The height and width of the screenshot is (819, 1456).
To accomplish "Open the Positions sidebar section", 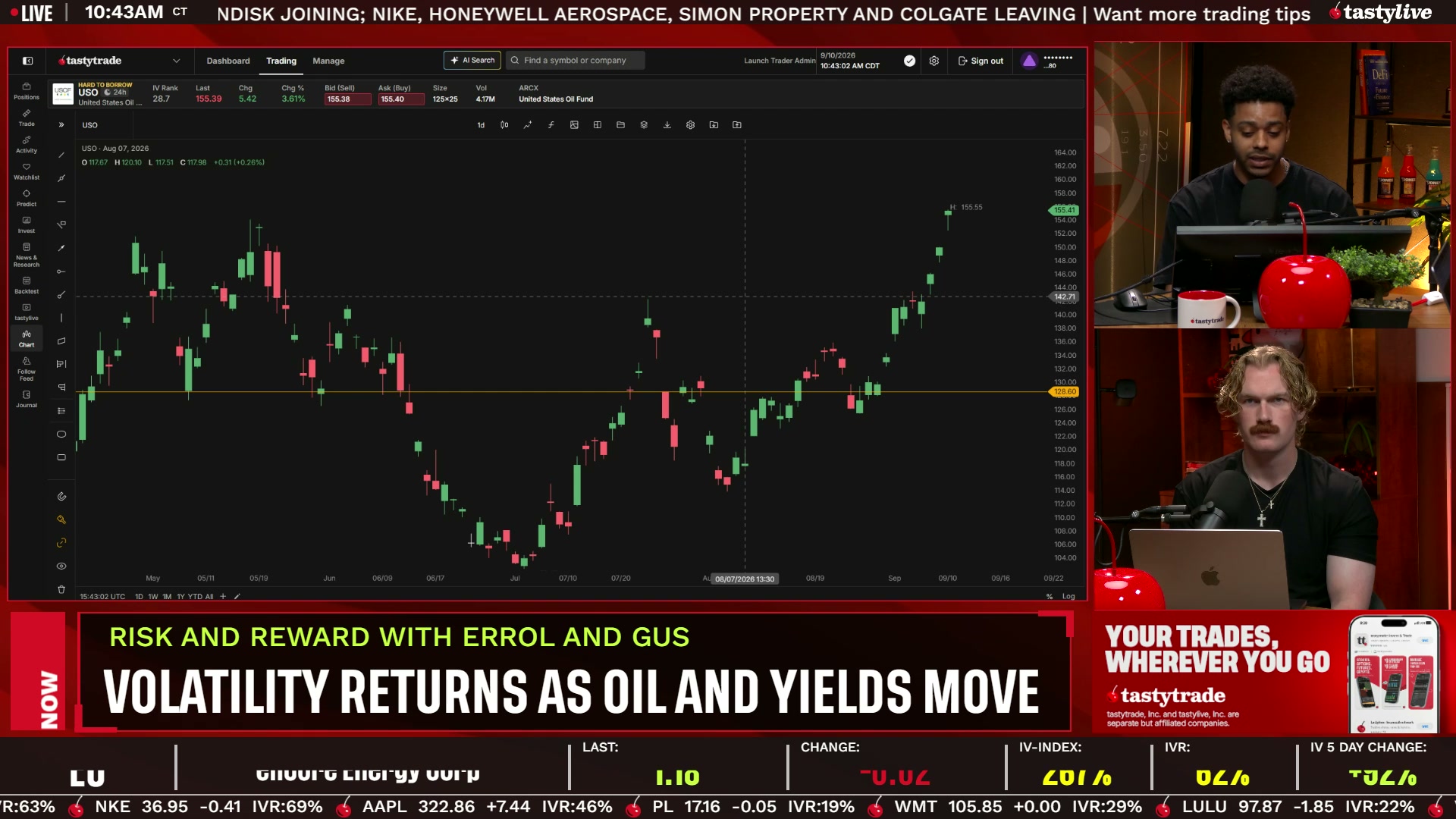I will (x=27, y=90).
